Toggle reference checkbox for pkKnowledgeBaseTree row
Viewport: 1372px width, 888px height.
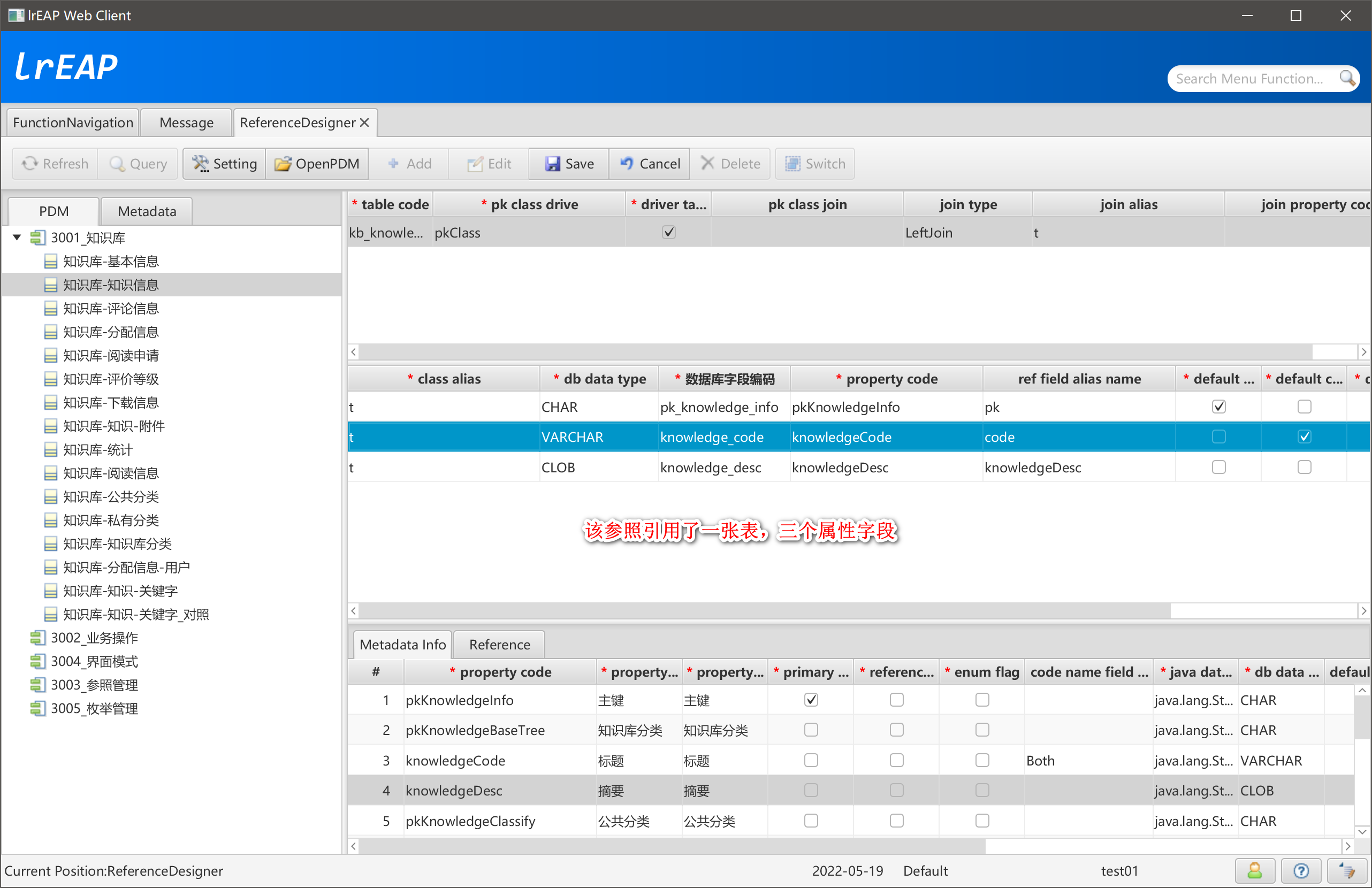coord(897,730)
